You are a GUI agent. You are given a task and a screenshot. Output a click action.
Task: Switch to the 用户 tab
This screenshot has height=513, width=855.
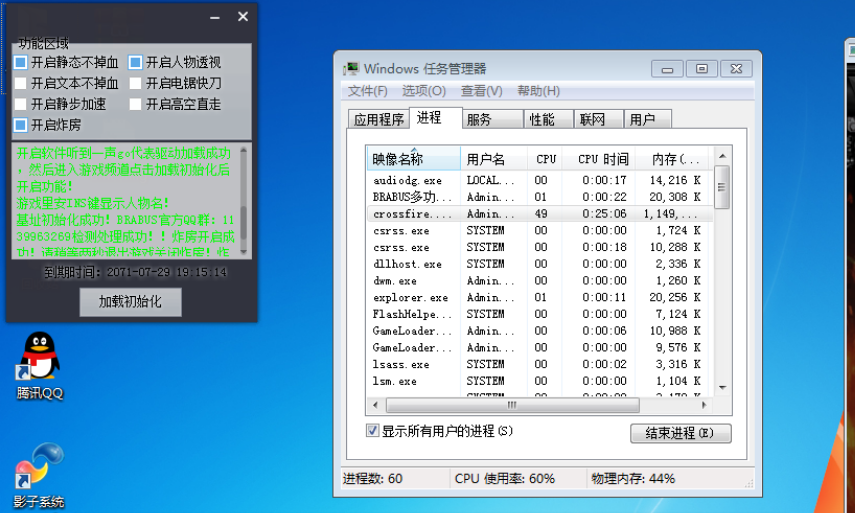click(647, 119)
